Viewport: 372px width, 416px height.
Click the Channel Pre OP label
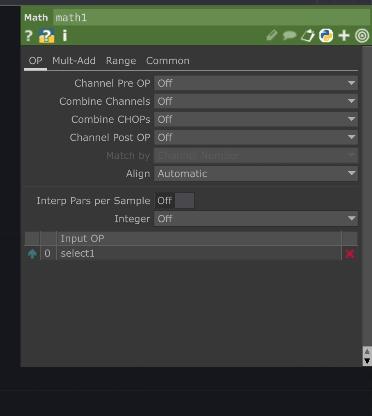[x=112, y=83]
